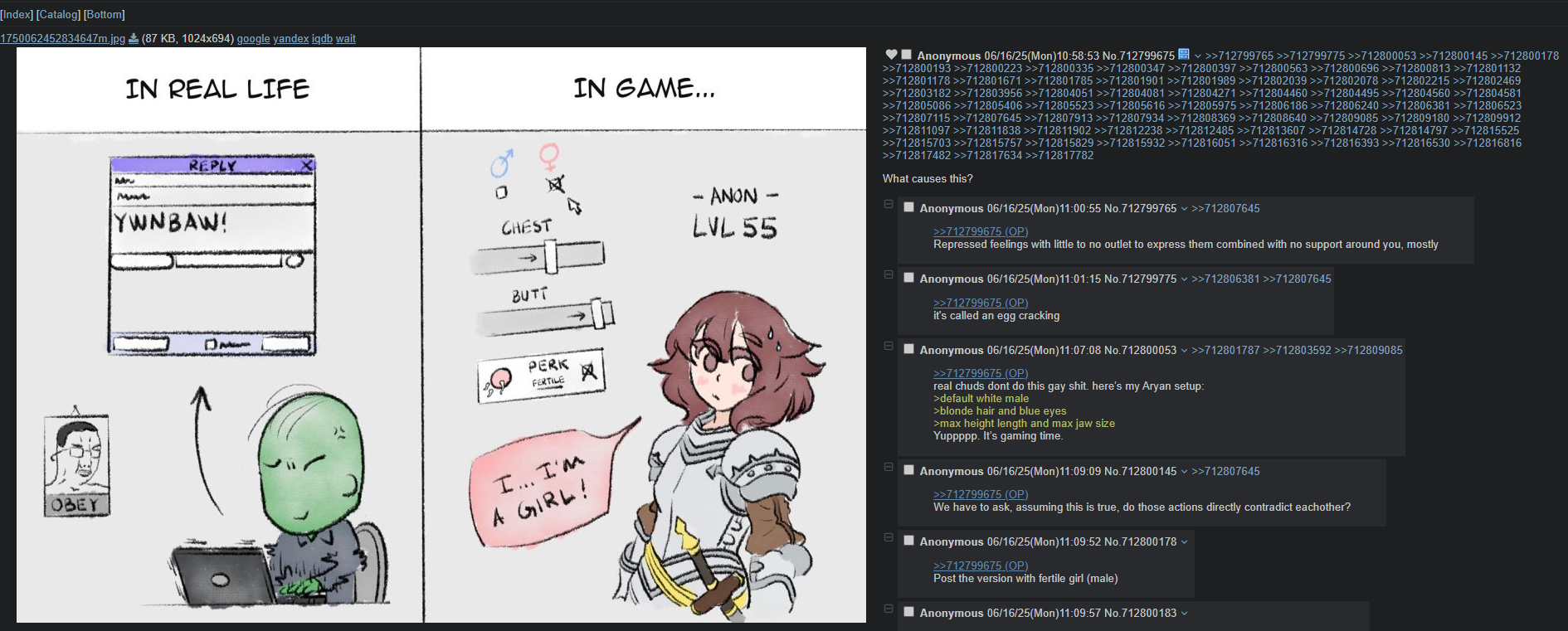The width and height of the screenshot is (1568, 631).
Task: Tick the checkbox on post No.712799775
Action: pyautogui.click(x=909, y=278)
